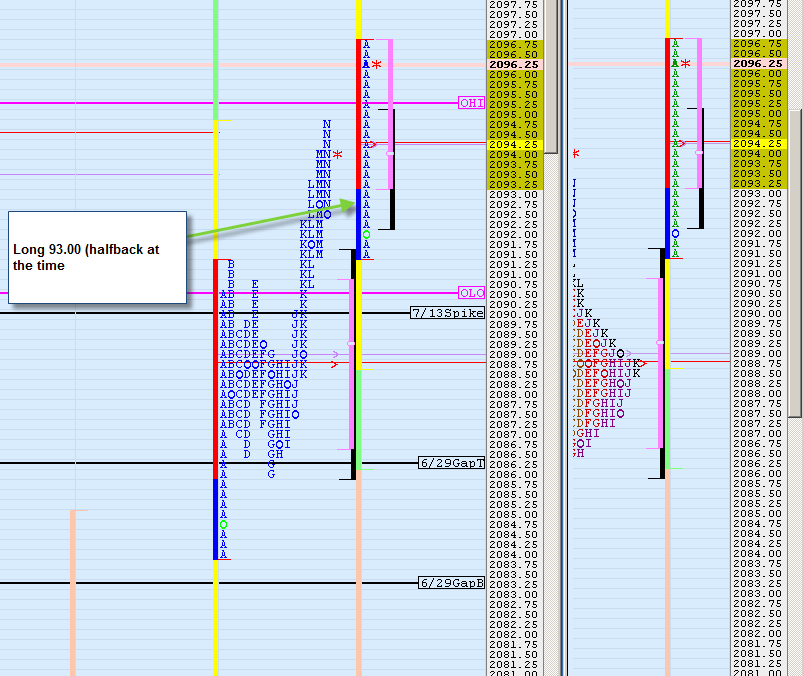The height and width of the screenshot is (676, 804).
Task: Click bold 2096.25 in the left price axis
Action: (x=513, y=65)
